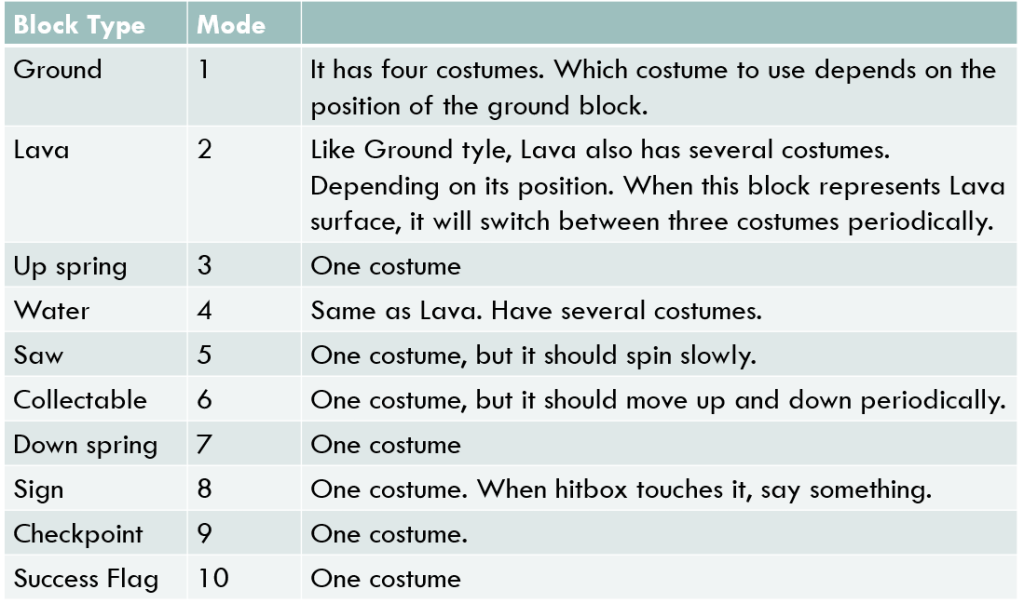
Task: Click the Mode column header
Action: coord(231,25)
